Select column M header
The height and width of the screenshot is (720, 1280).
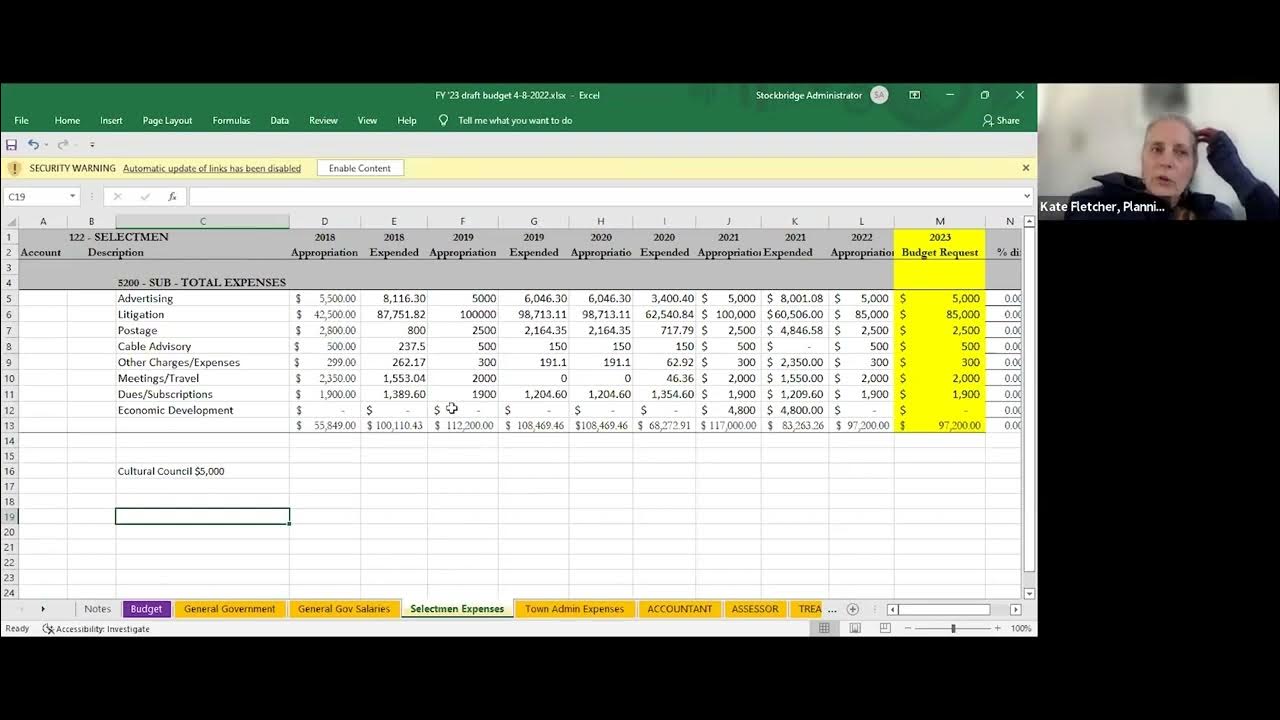click(940, 222)
